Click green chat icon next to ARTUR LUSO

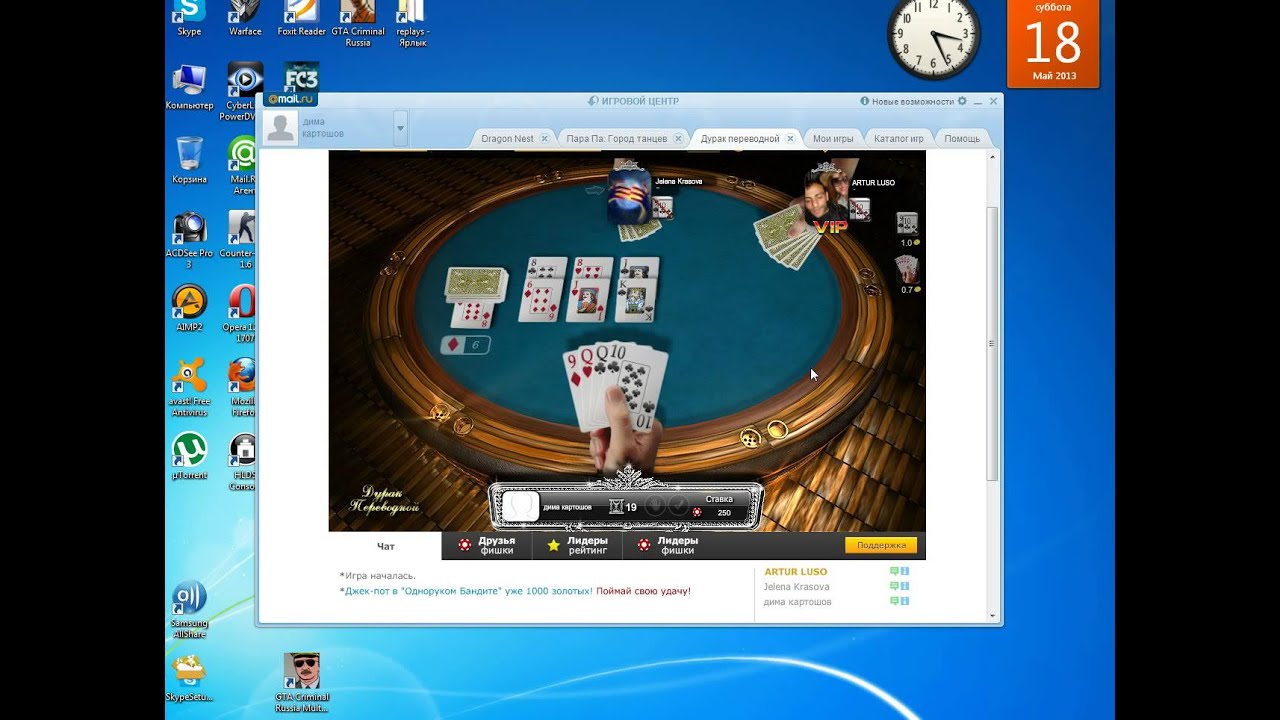[x=894, y=571]
